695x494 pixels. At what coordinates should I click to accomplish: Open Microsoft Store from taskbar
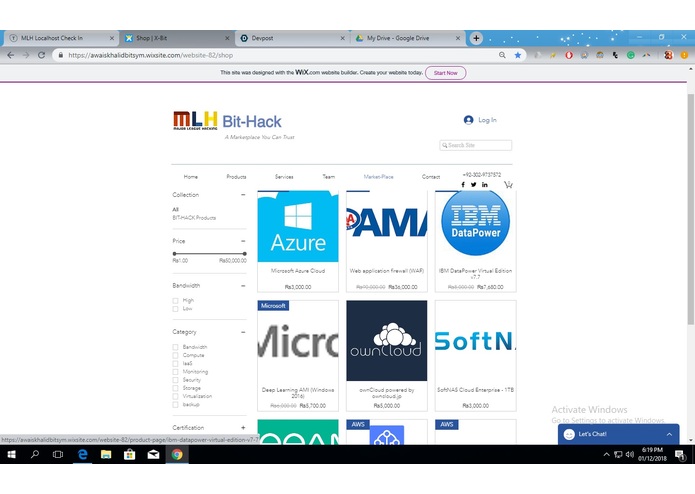click(129, 455)
